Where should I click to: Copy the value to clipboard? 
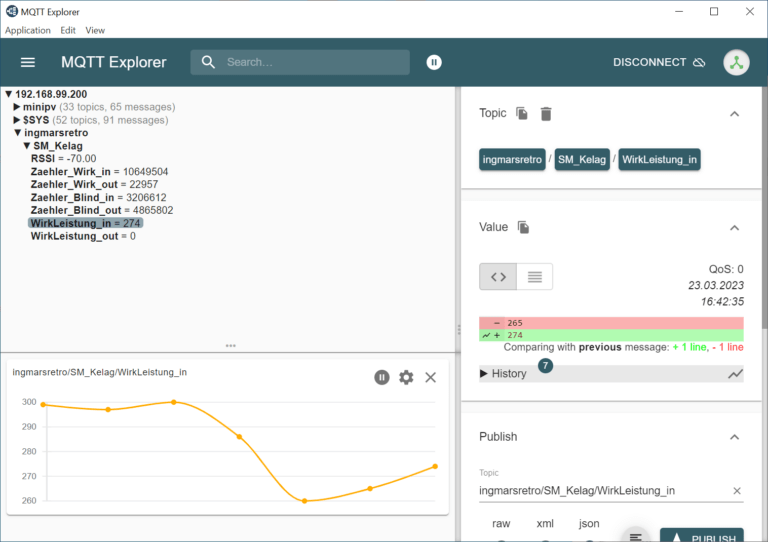[x=524, y=228]
